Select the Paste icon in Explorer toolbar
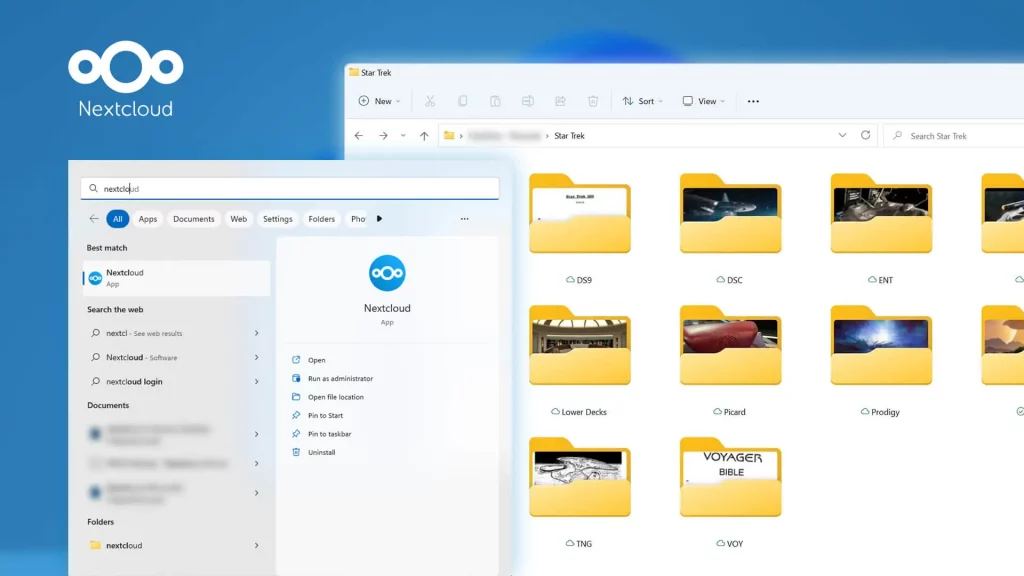This screenshot has width=1024, height=576. tap(495, 100)
